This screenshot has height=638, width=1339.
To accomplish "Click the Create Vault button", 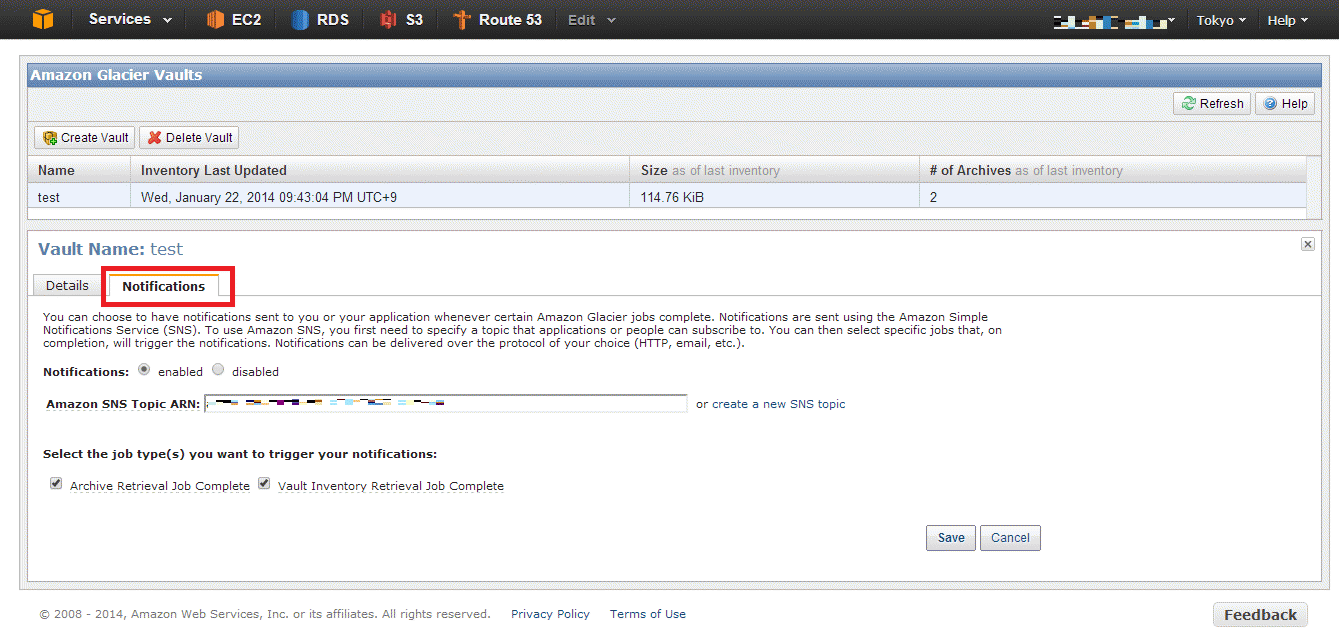I will click(x=85, y=138).
